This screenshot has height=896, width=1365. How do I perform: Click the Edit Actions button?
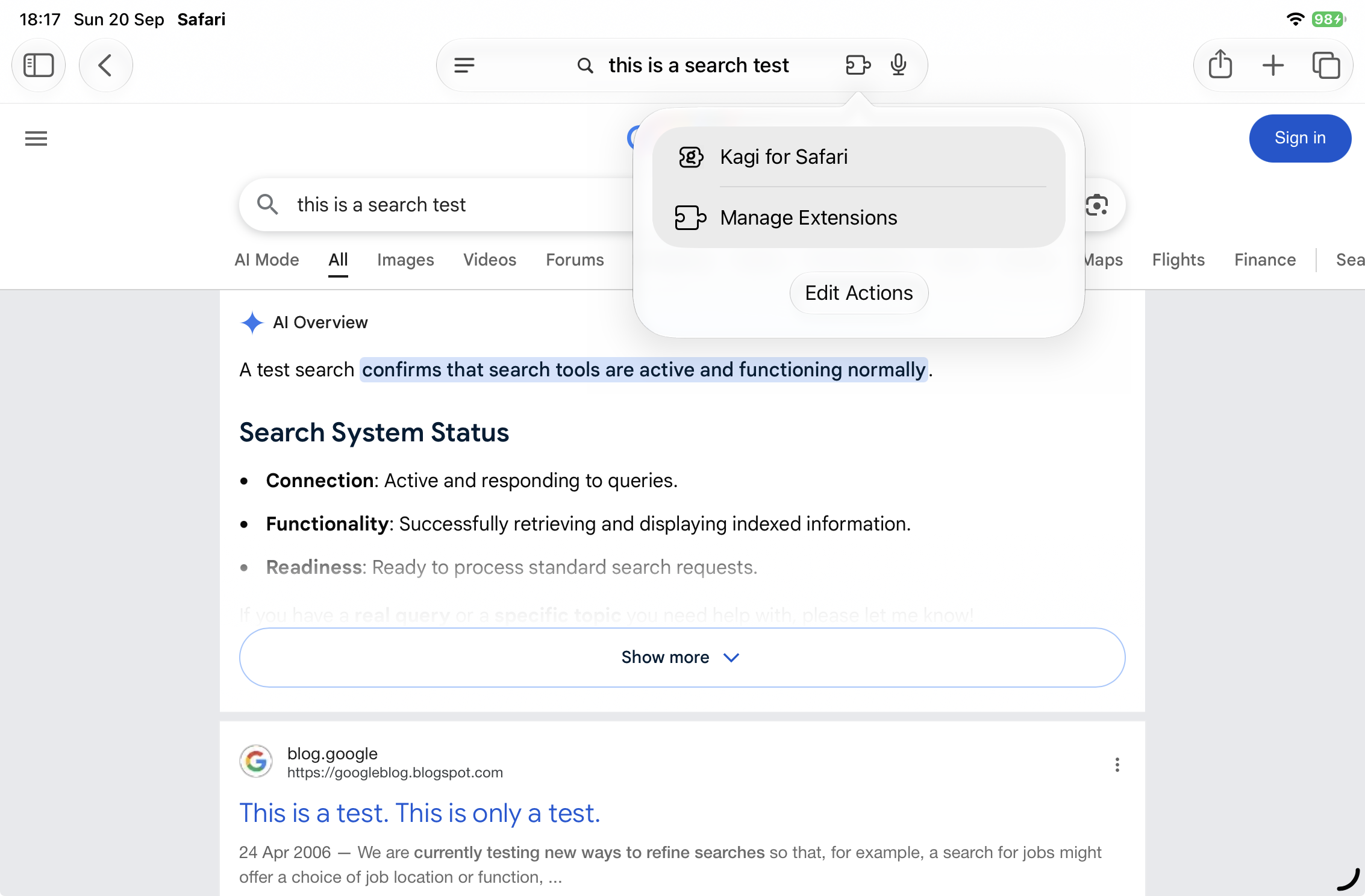coord(859,293)
